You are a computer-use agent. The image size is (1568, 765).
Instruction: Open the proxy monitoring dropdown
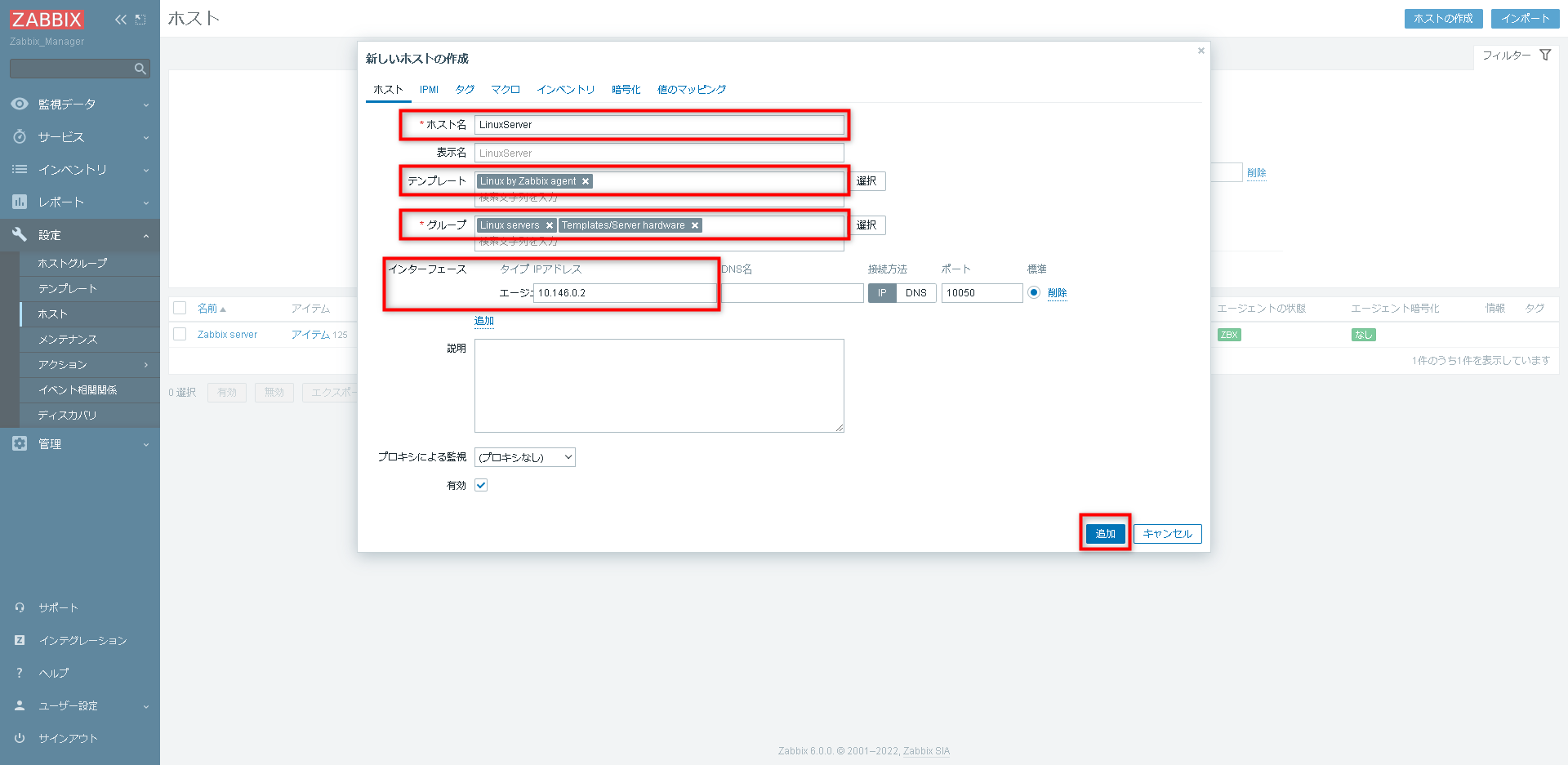[x=525, y=457]
